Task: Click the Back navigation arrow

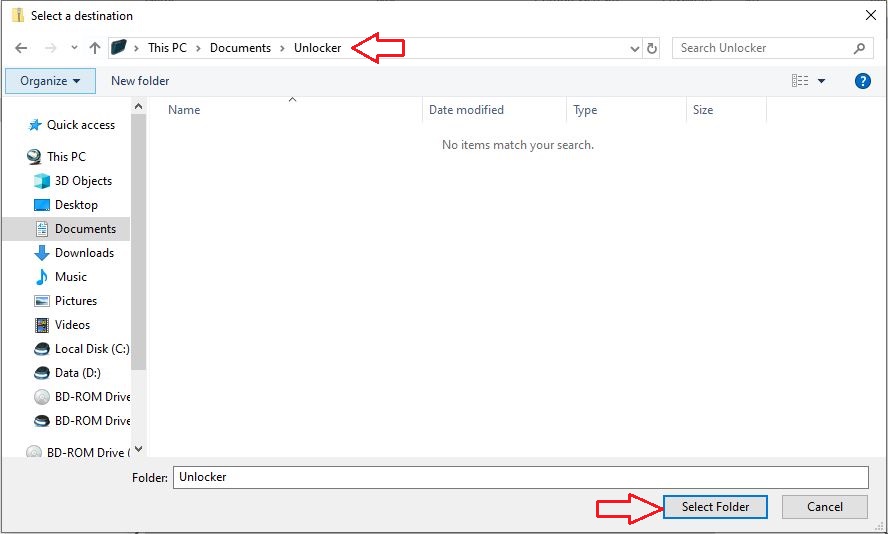Action: [x=21, y=48]
